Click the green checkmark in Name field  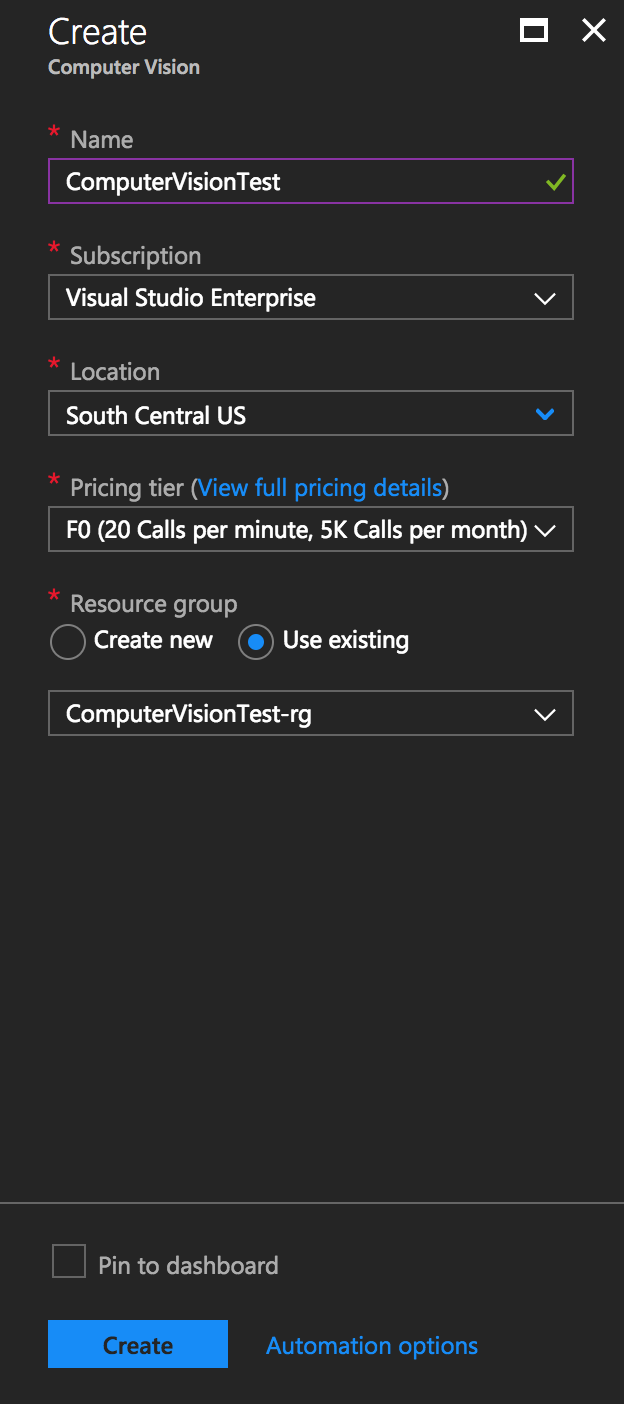tap(556, 182)
